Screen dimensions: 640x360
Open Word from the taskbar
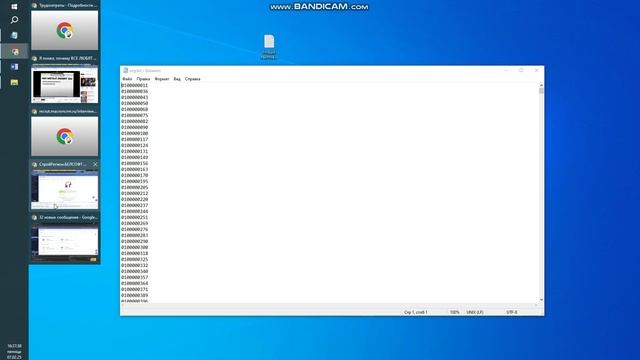[14, 67]
